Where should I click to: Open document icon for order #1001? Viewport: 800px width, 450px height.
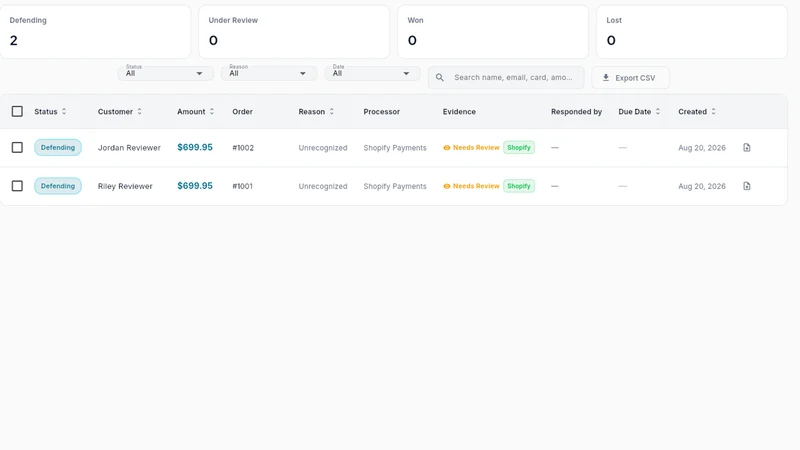point(746,186)
